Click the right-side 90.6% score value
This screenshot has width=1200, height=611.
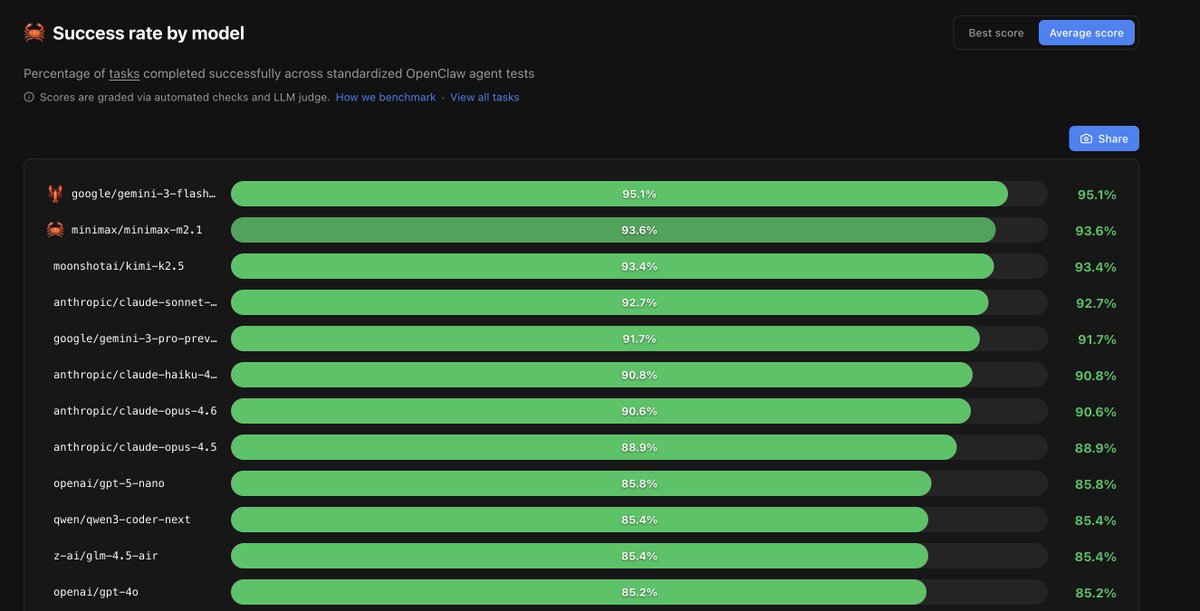(x=1096, y=412)
